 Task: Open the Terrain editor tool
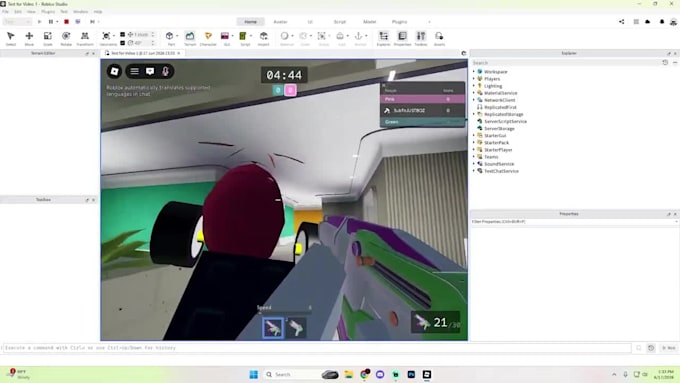click(190, 38)
